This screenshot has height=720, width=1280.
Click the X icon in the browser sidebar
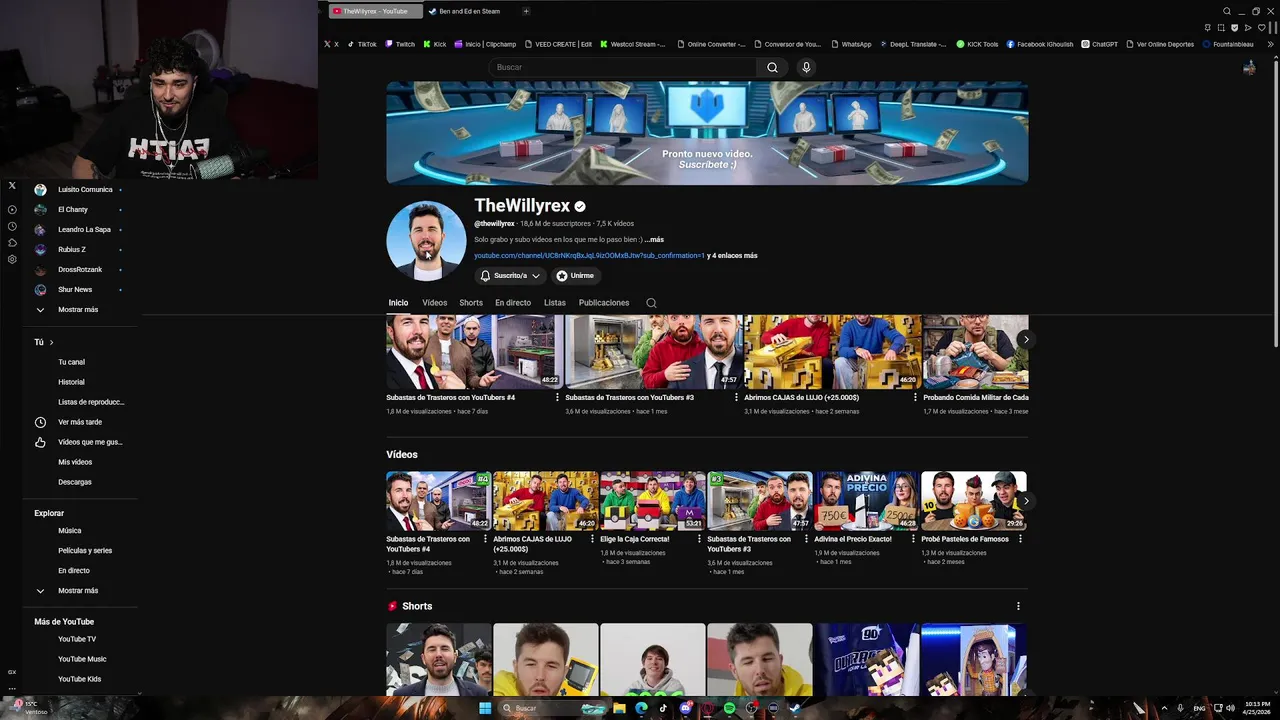(12, 185)
